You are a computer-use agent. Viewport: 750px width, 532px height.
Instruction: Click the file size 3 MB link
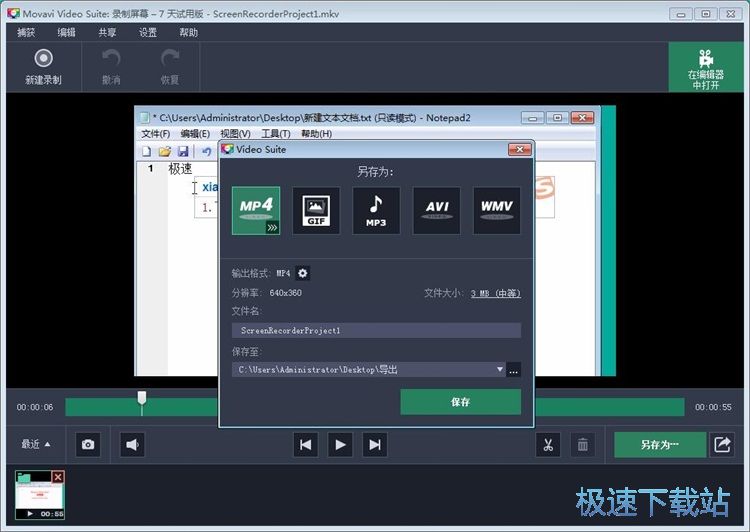tap(496, 293)
